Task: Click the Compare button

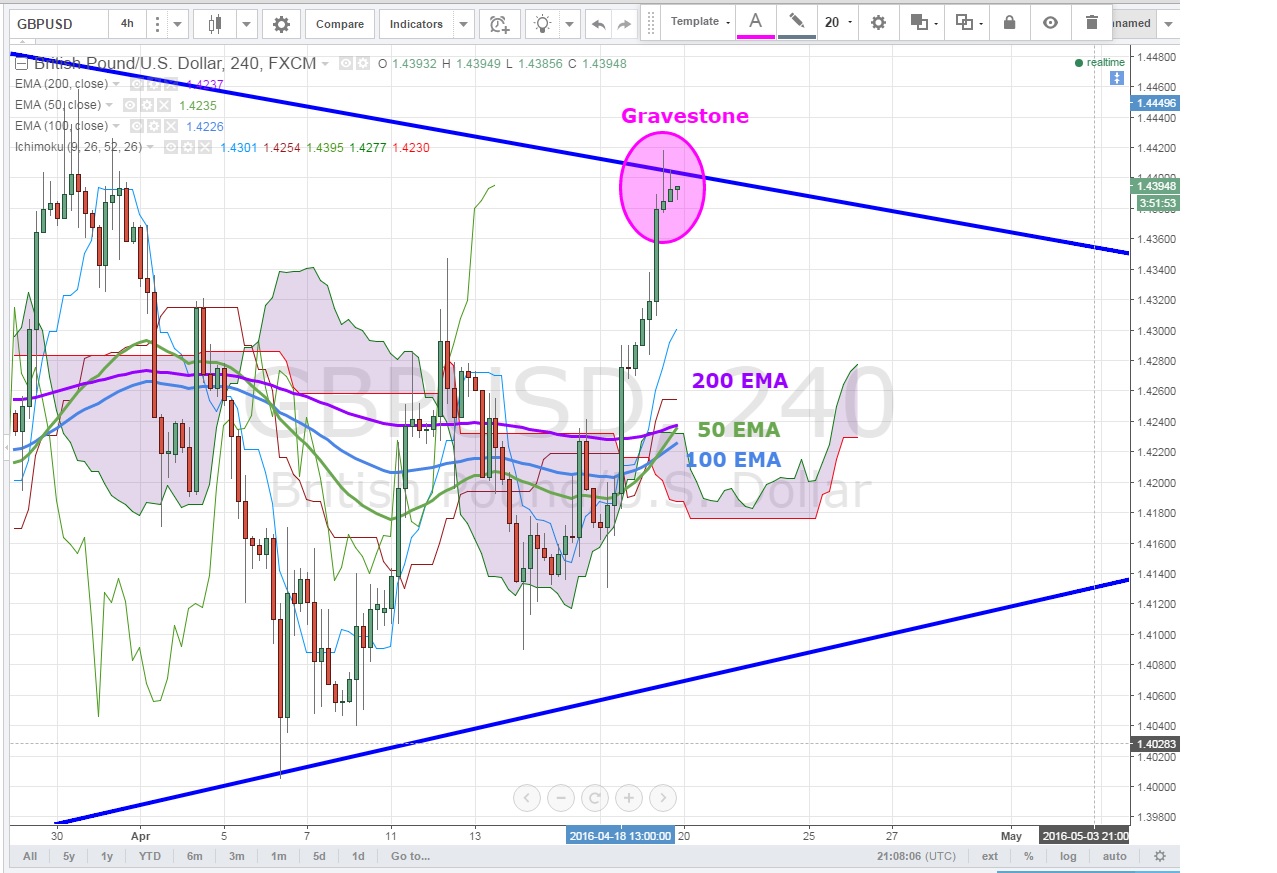Action: pyautogui.click(x=339, y=24)
